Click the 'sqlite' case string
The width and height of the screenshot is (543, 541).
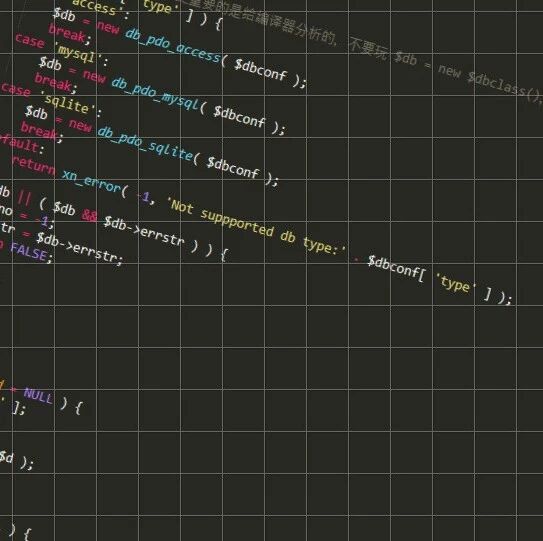click(69, 103)
